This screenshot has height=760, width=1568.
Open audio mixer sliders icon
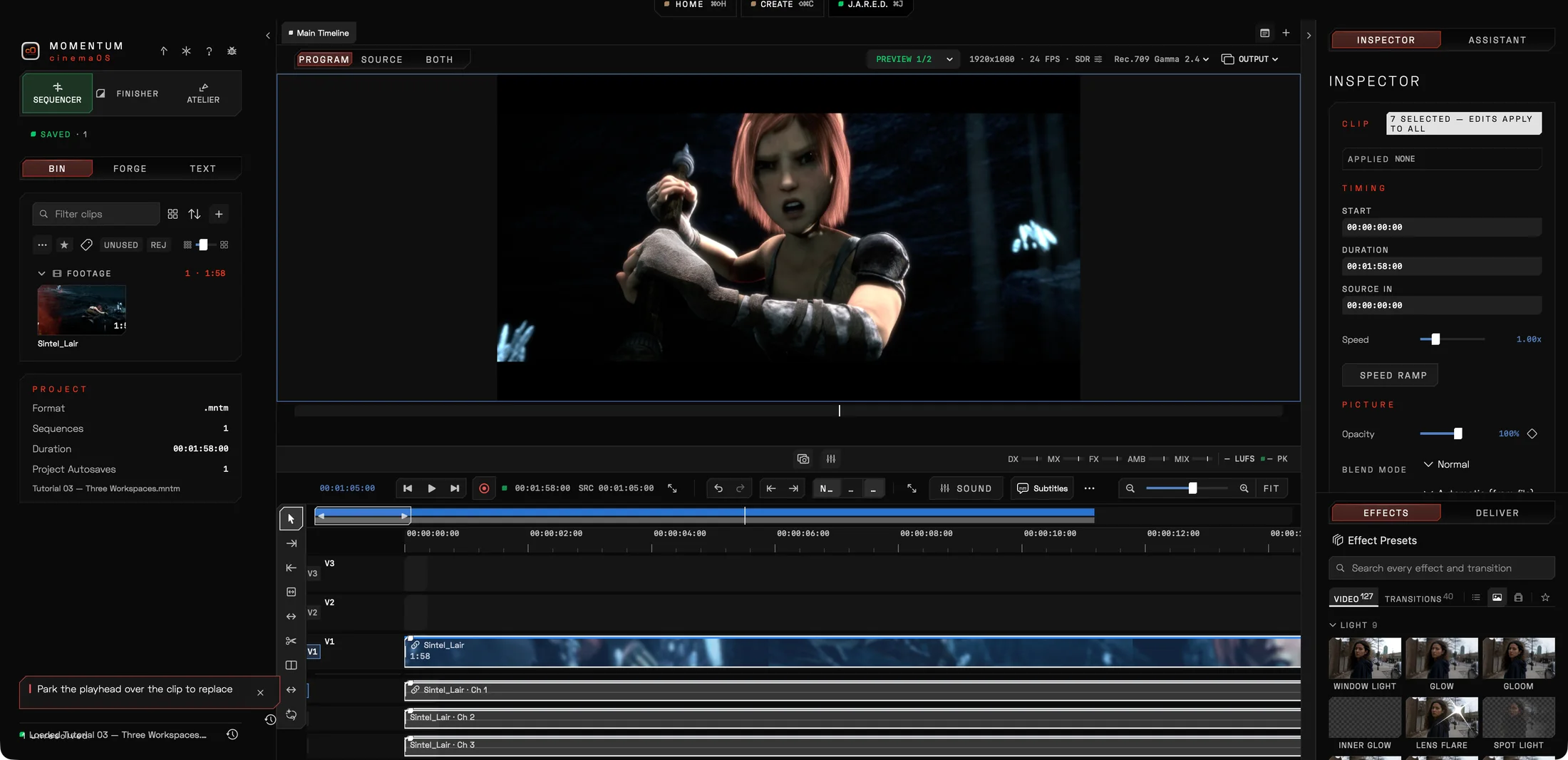point(831,459)
